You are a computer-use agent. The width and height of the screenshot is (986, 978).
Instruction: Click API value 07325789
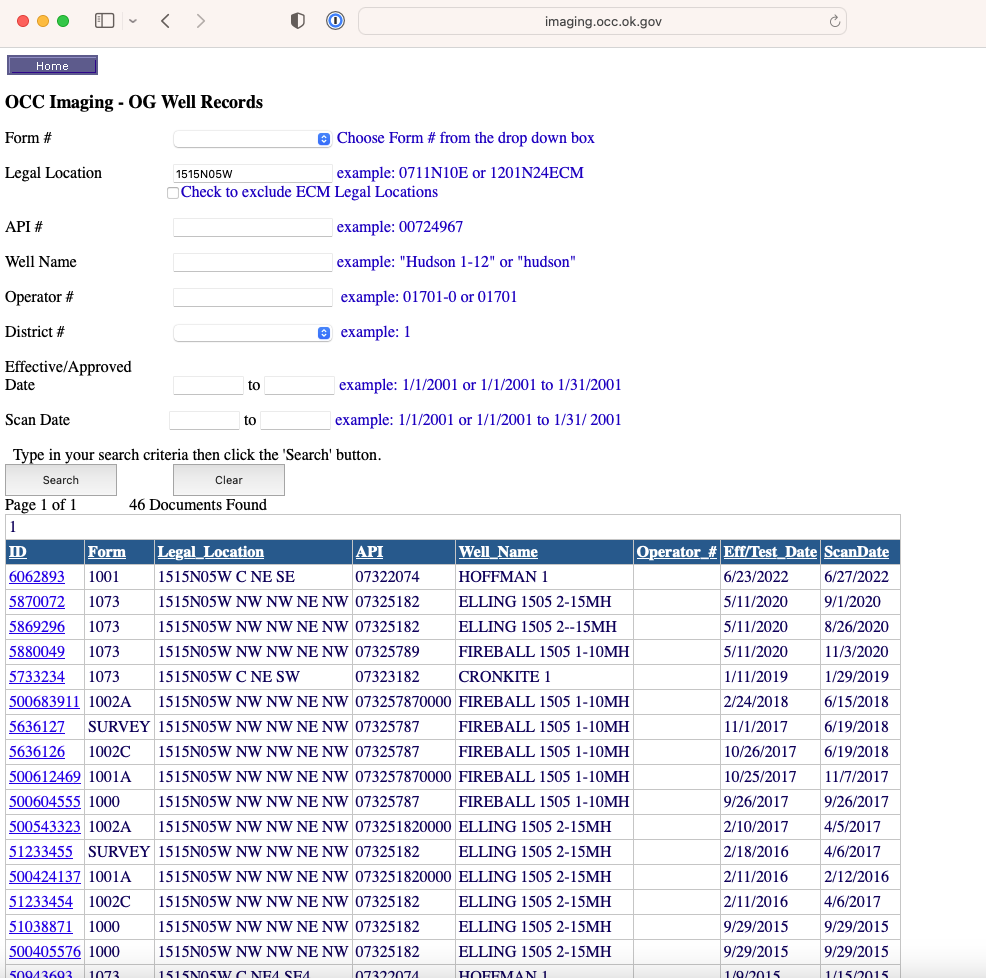click(387, 652)
